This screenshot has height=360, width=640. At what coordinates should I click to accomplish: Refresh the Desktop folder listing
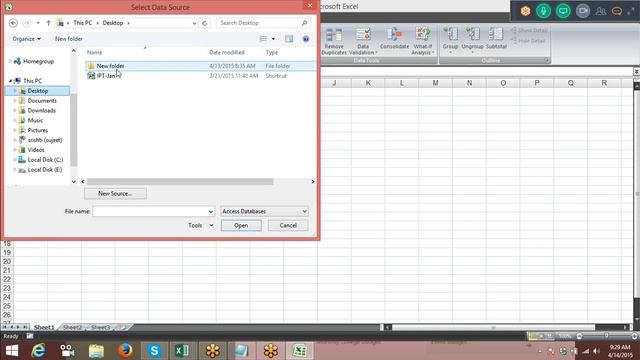[204, 23]
